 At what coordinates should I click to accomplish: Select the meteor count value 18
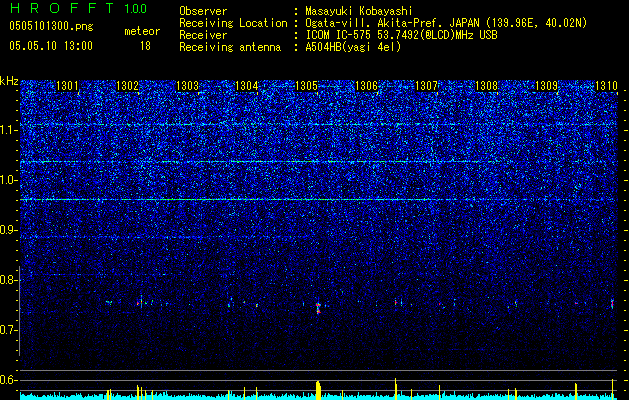point(145,46)
